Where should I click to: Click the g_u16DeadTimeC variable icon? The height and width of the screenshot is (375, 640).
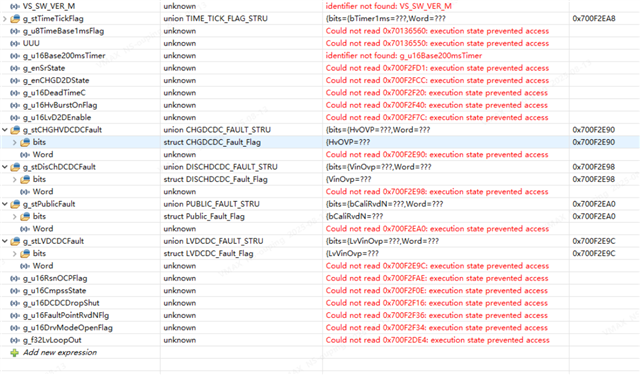(x=15, y=93)
